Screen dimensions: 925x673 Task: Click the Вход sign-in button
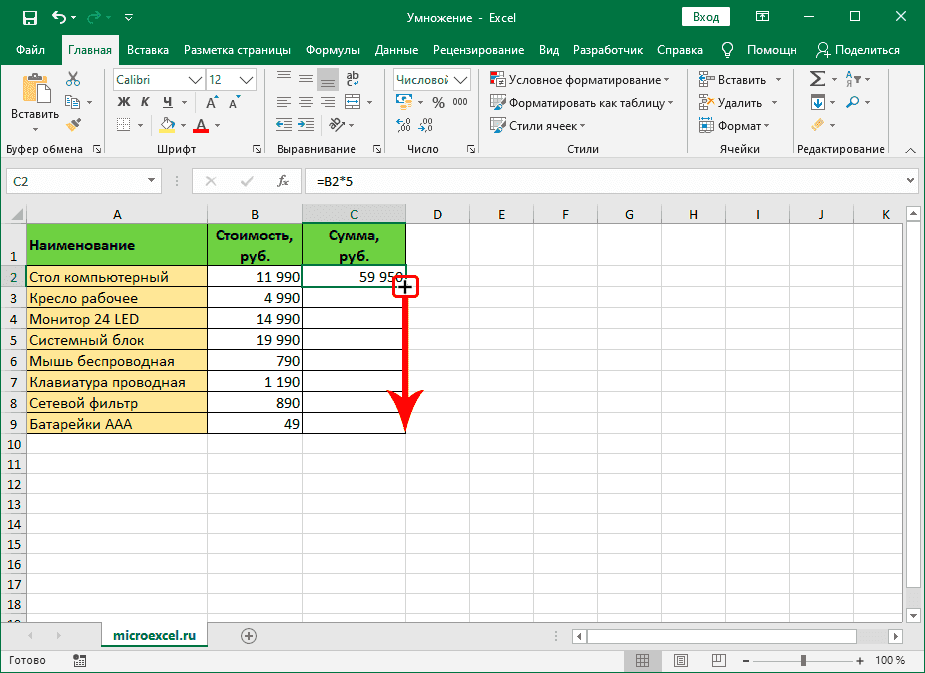[706, 17]
